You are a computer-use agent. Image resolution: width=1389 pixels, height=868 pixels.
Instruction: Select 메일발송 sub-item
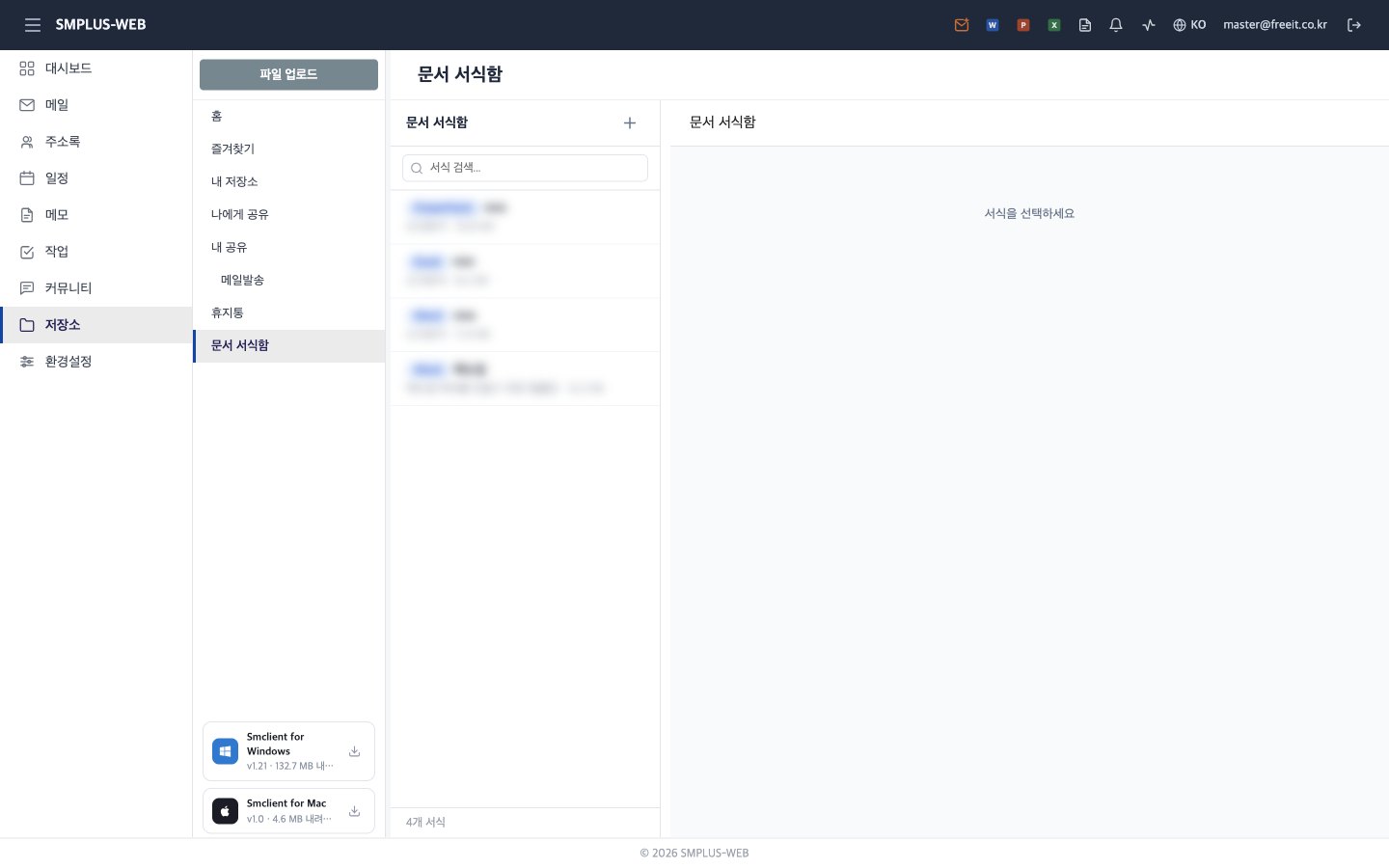point(288,280)
